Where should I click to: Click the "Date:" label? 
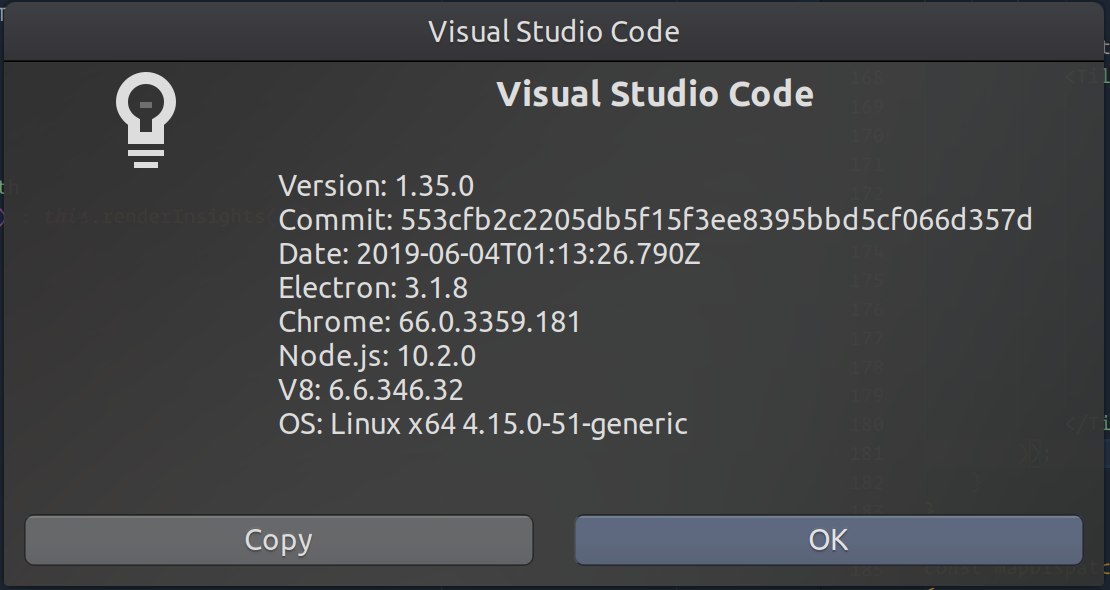point(314,255)
